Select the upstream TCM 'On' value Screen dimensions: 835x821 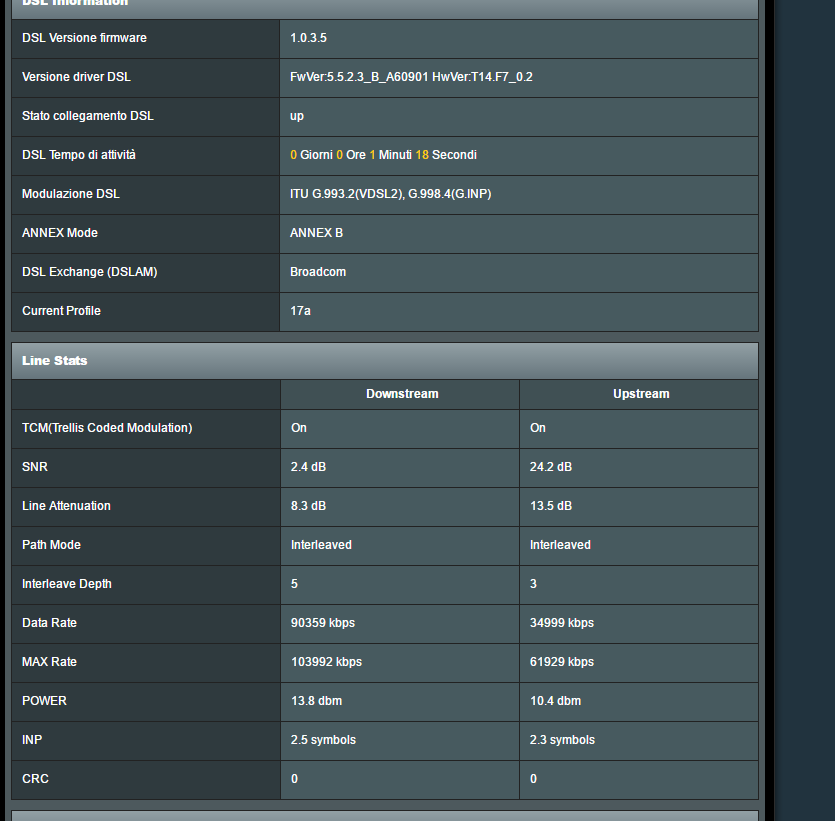(x=538, y=428)
